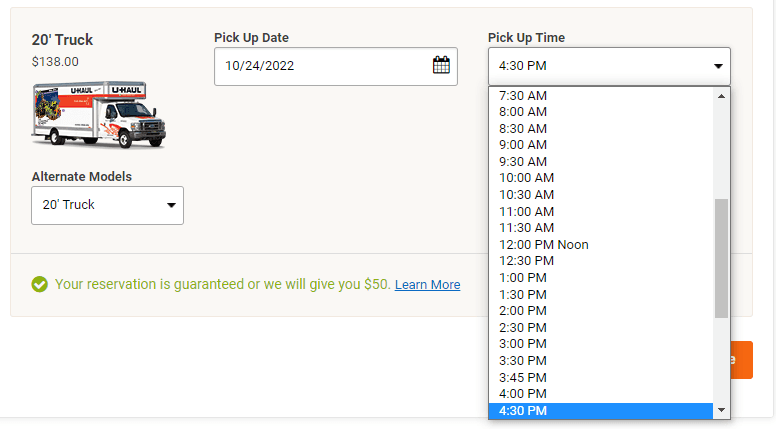Click the green guarantee checkmark icon

click(40, 284)
